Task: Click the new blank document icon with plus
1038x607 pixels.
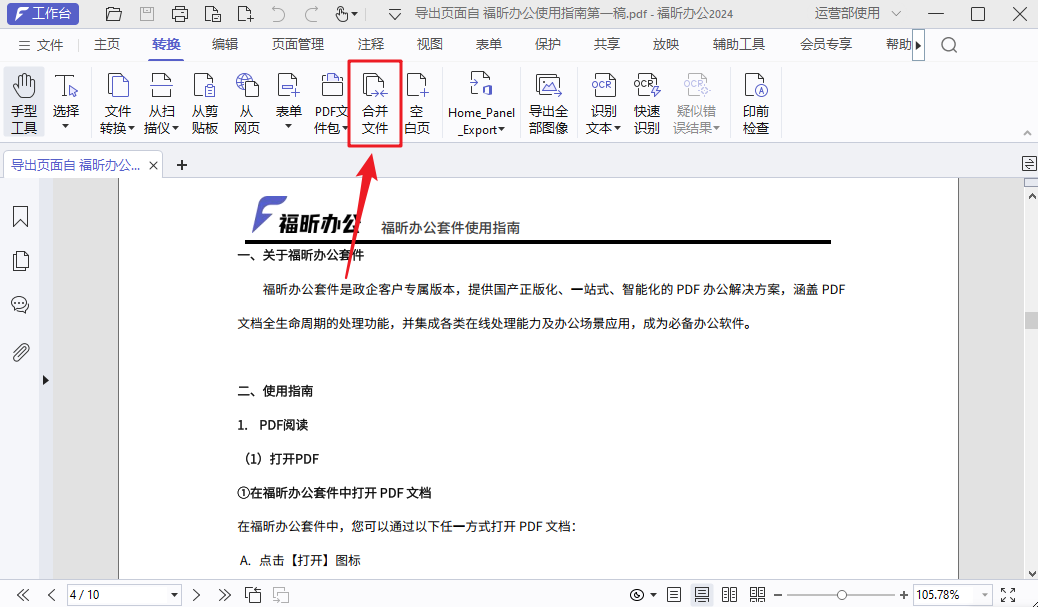Action: click(x=245, y=14)
